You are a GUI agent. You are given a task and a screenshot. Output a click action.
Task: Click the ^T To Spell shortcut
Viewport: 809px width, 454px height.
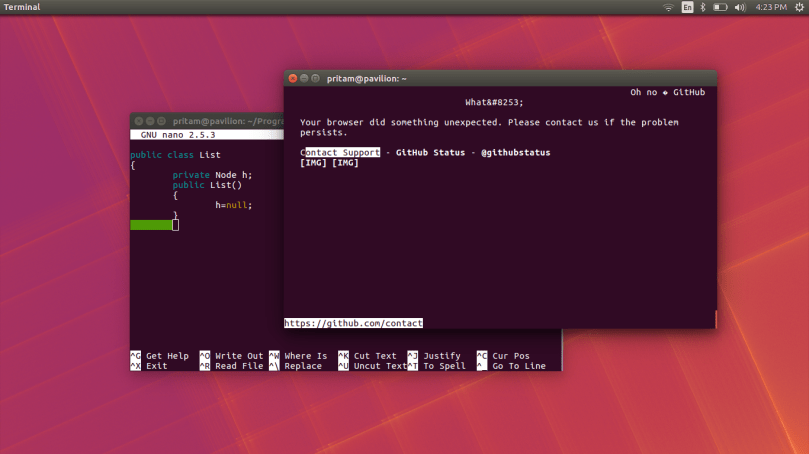coord(436,366)
